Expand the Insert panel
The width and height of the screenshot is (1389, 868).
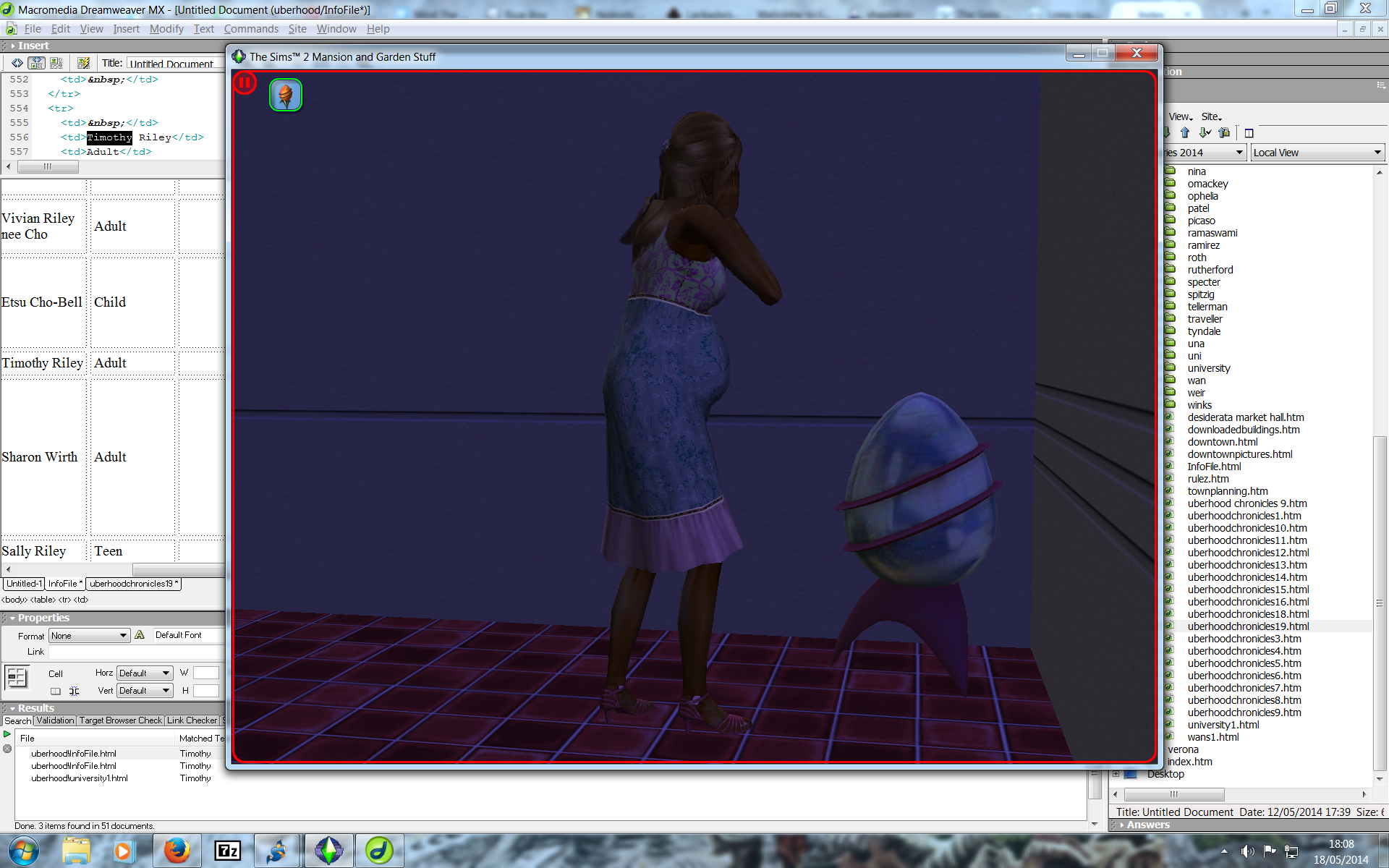[12, 46]
